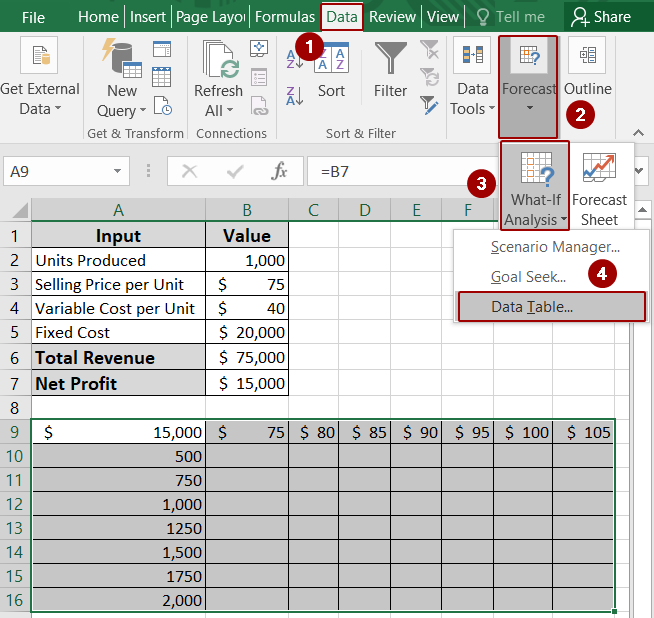This screenshot has width=654, height=618.
Task: Select Scenario Manager menu option
Action: pos(551,247)
